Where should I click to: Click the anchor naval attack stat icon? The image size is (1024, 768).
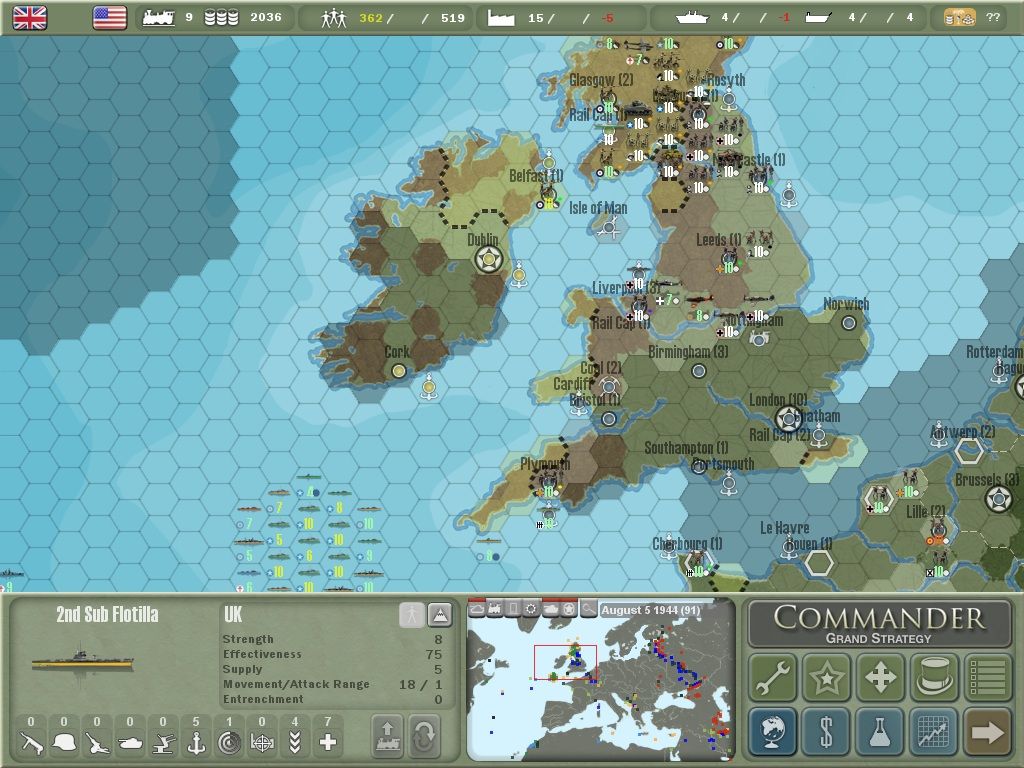click(196, 742)
